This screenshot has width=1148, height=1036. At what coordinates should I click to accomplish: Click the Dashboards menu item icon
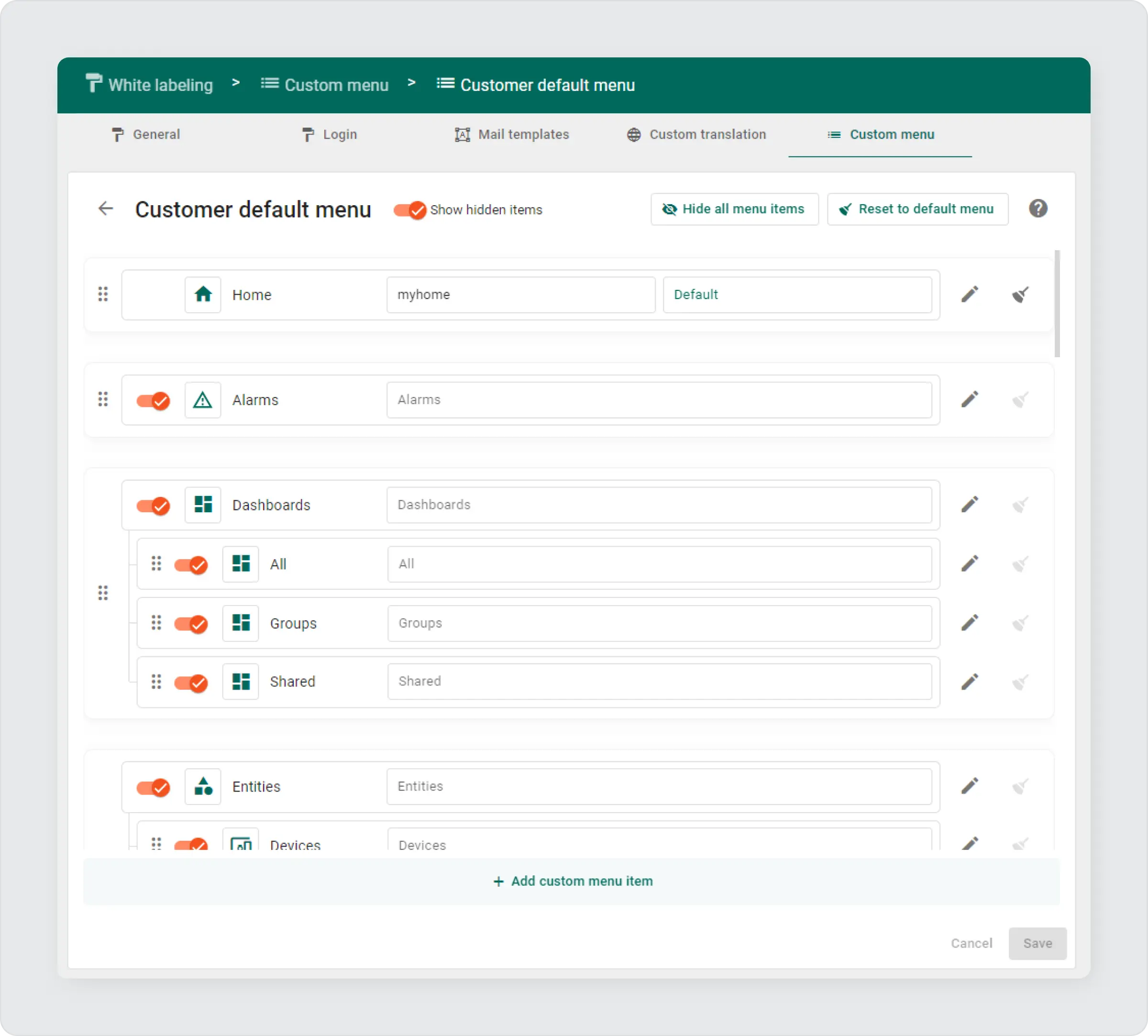point(203,505)
